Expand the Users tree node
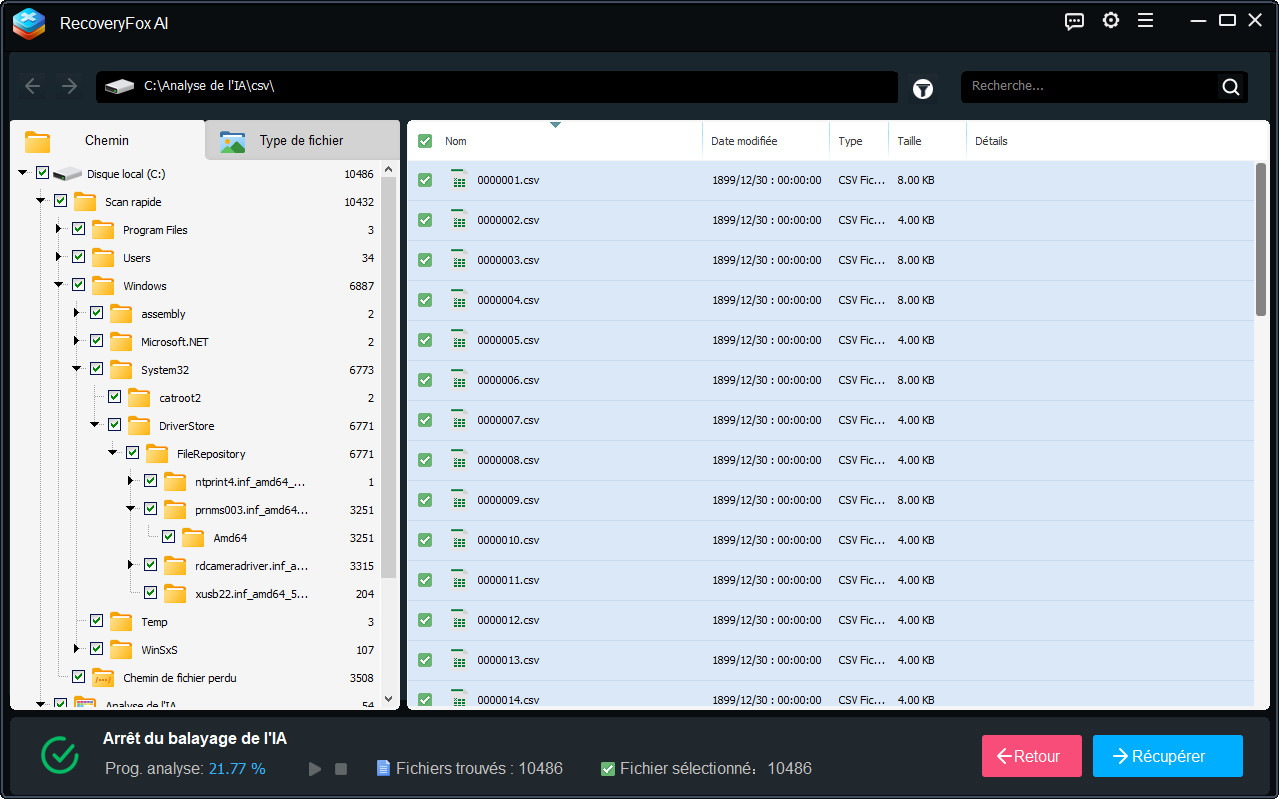Image resolution: width=1279 pixels, height=799 pixels. tap(59, 257)
